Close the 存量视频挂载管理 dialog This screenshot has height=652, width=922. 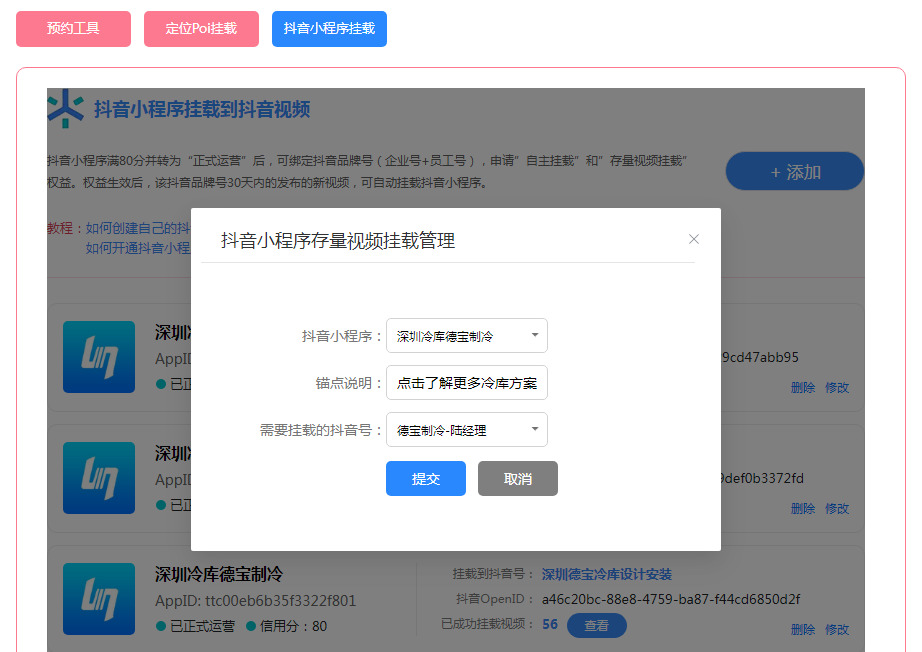point(694,239)
